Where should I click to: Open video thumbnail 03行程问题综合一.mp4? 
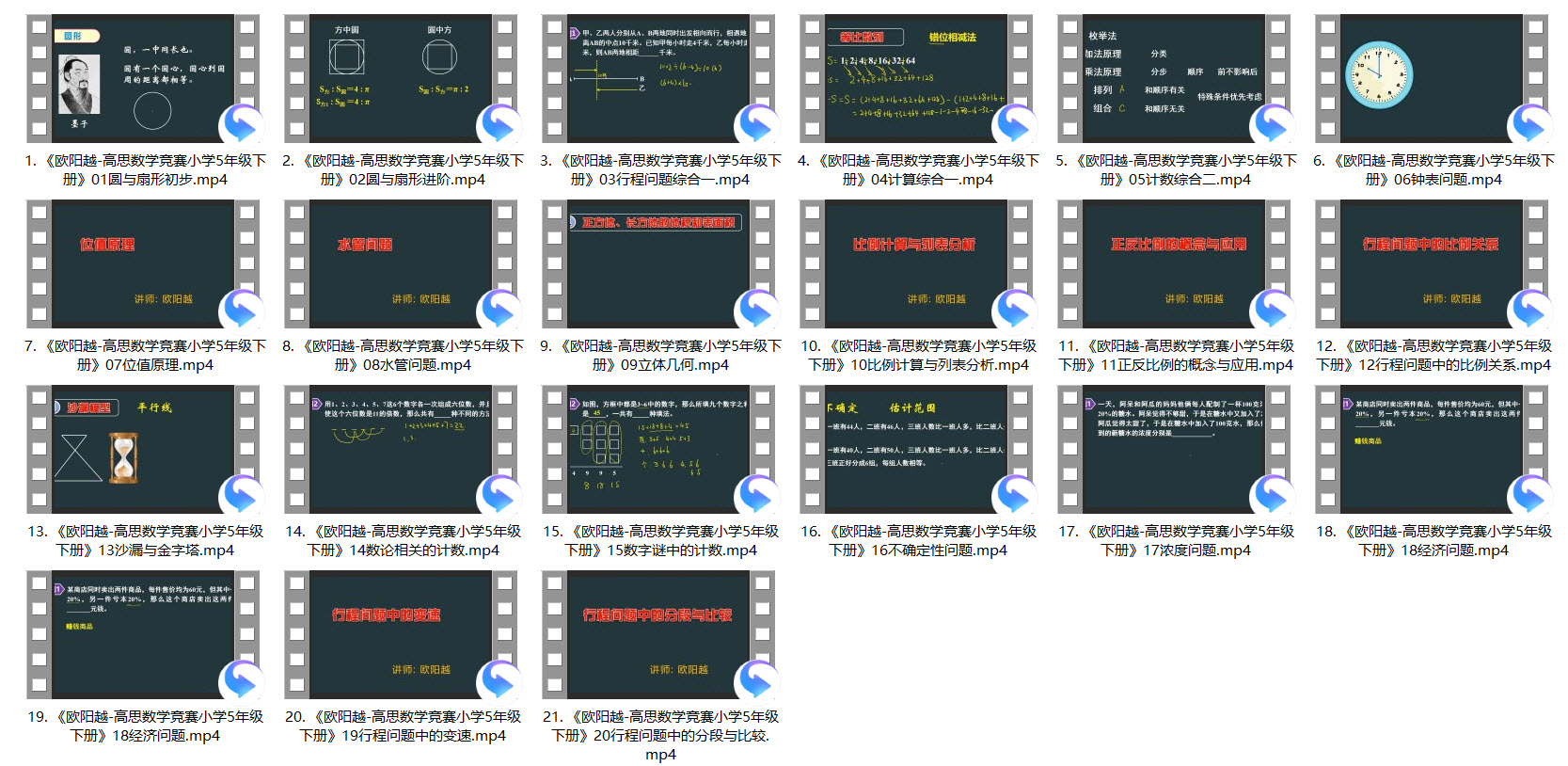[x=658, y=78]
